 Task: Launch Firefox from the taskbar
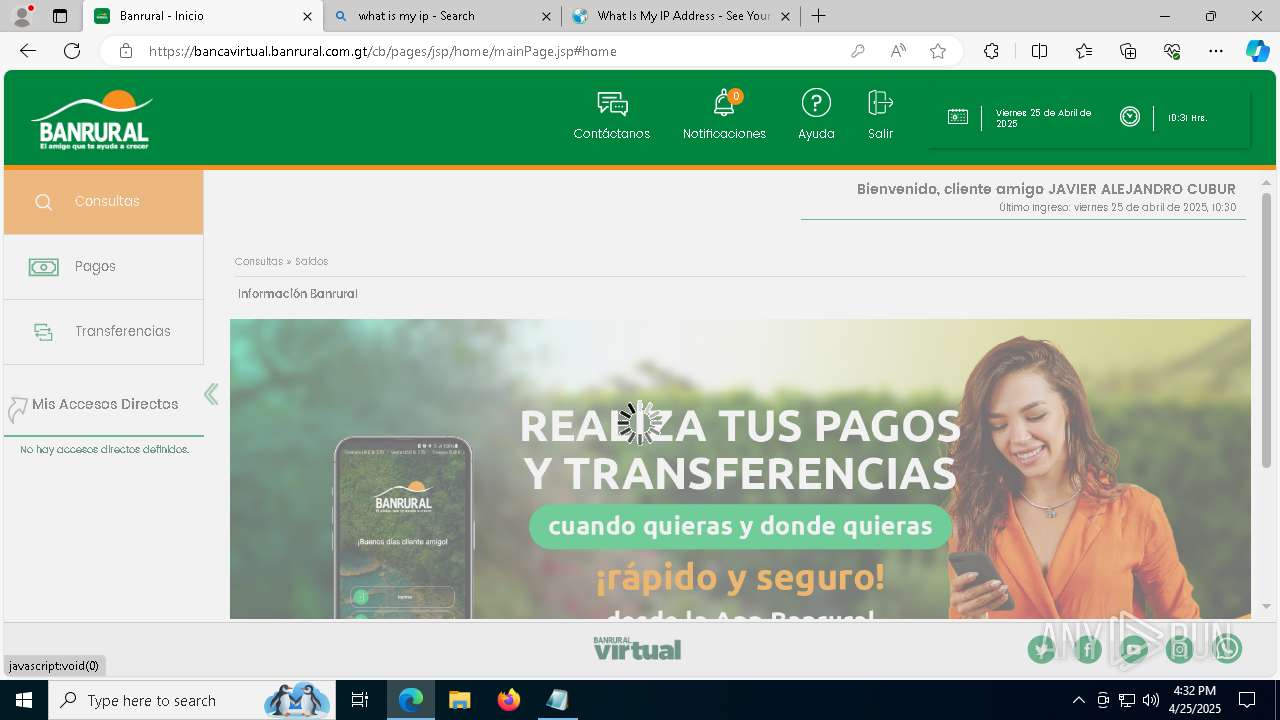click(509, 700)
